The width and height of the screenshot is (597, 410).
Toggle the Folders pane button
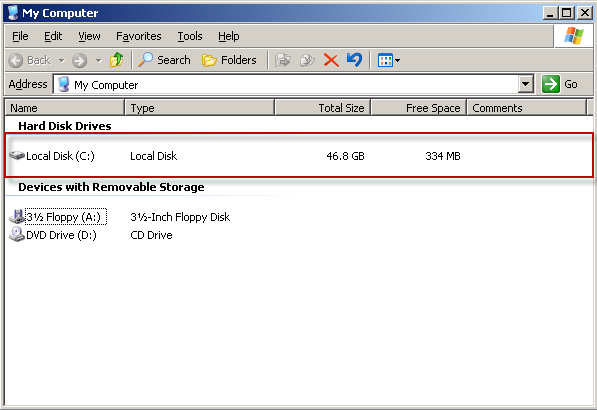click(229, 60)
